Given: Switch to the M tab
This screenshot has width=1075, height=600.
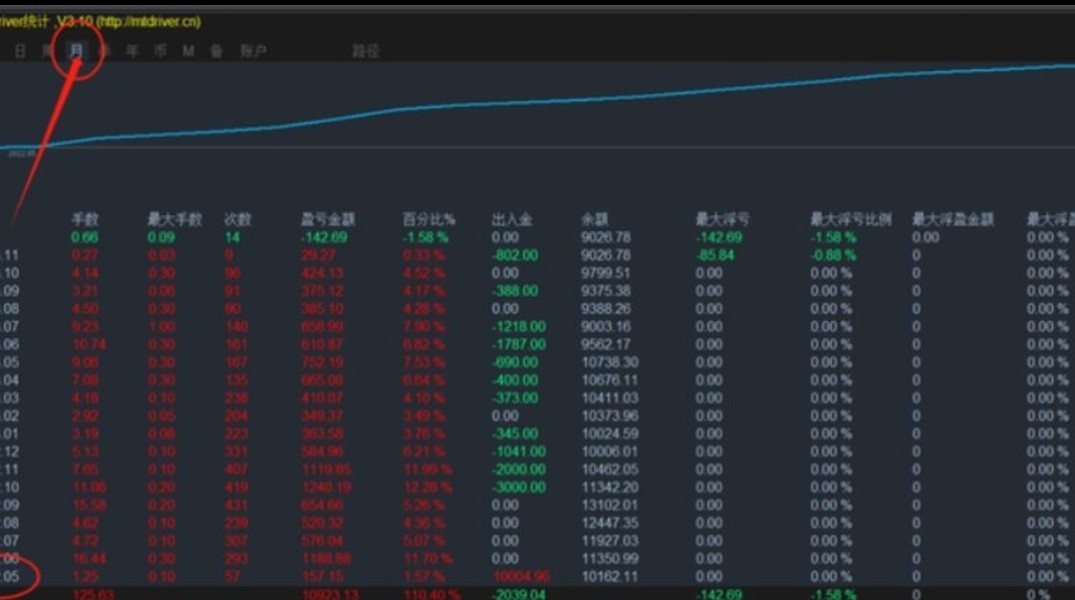Looking at the screenshot, I should click(189, 51).
